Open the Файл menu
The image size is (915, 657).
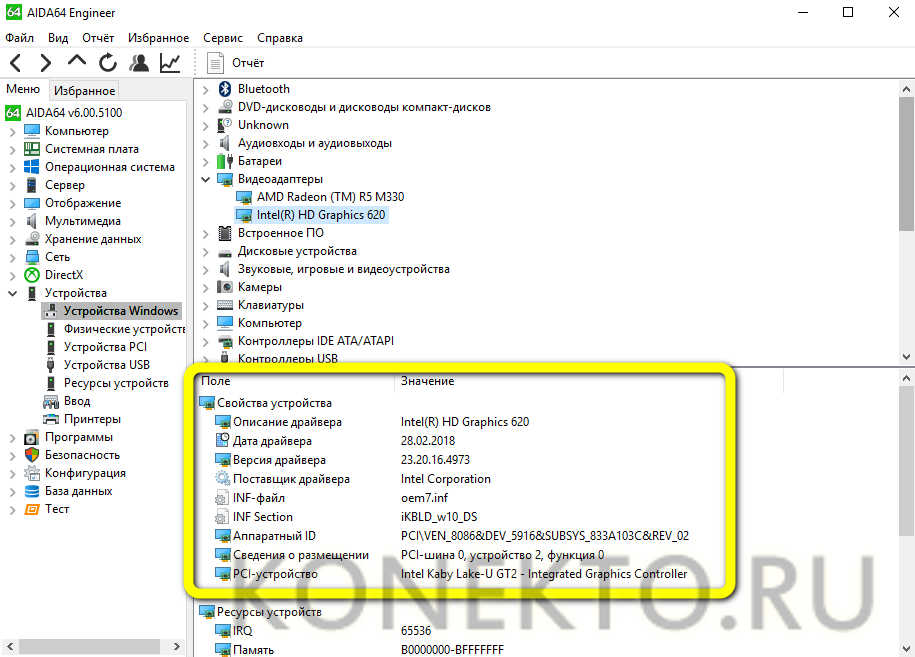tap(19, 38)
